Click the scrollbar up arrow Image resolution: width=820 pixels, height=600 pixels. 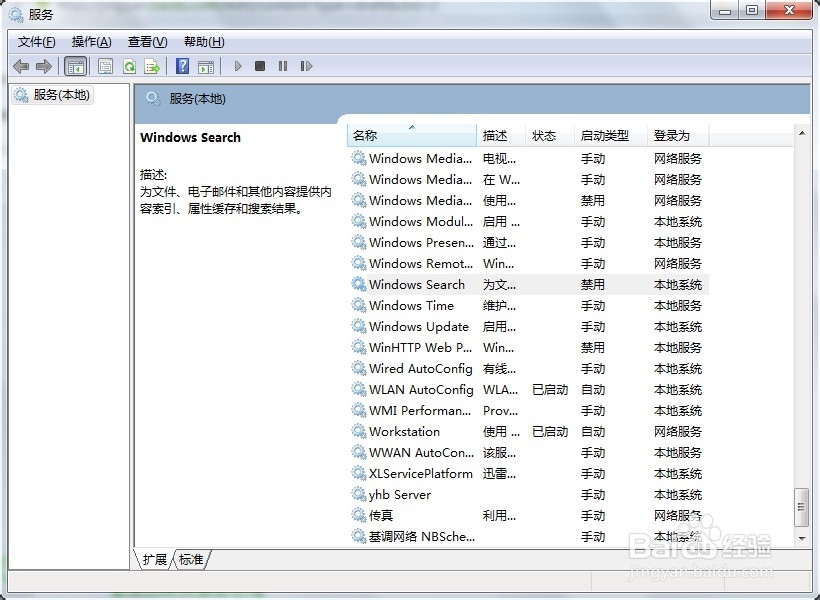click(x=802, y=133)
